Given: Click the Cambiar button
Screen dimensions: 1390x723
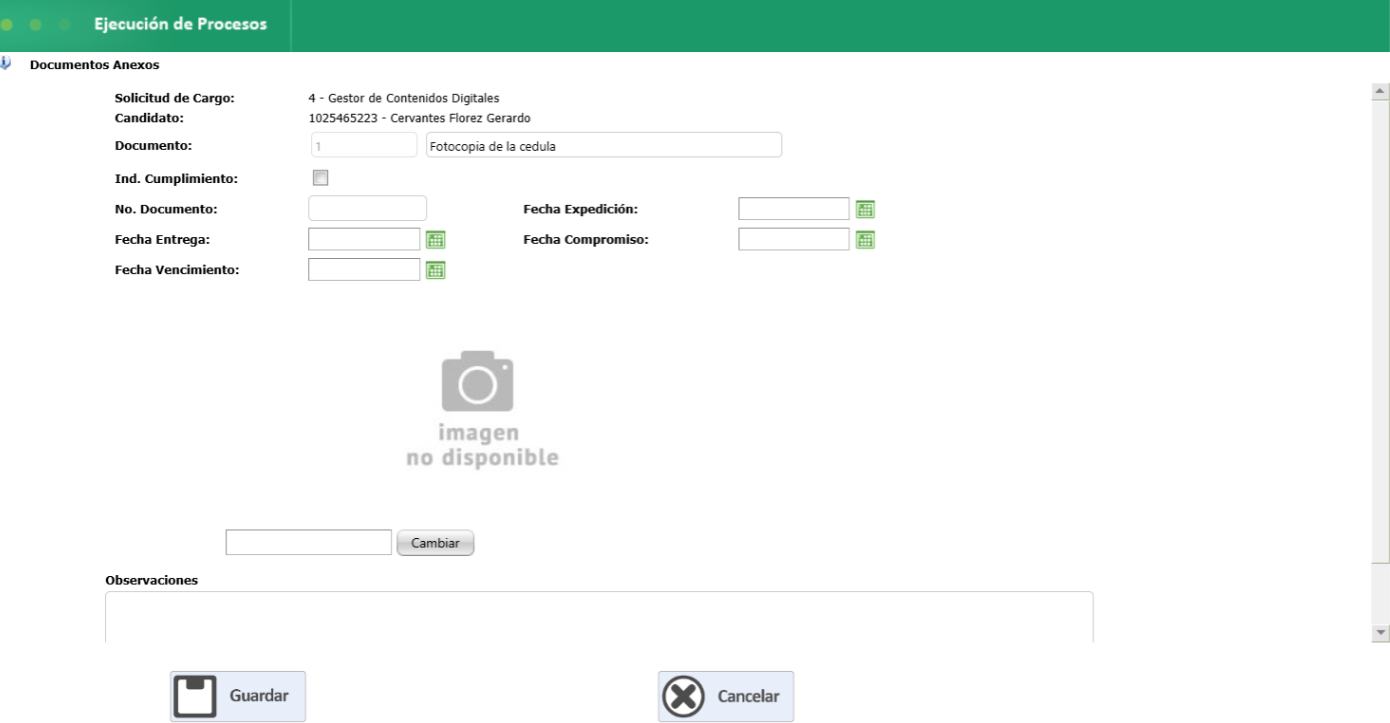Looking at the screenshot, I should 435,543.
